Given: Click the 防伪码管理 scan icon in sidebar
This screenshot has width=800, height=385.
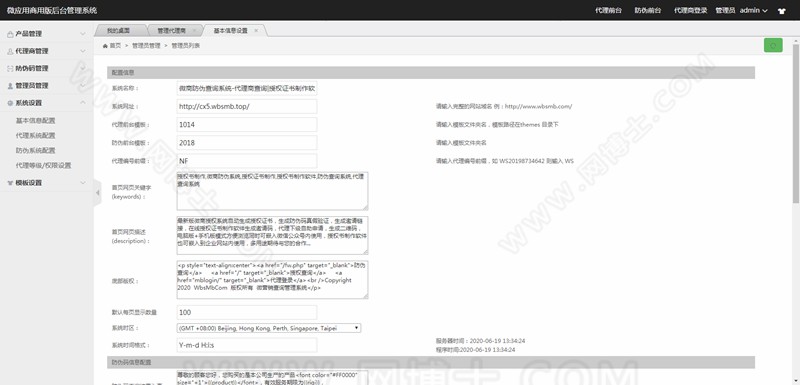Looking at the screenshot, I should point(10,68).
